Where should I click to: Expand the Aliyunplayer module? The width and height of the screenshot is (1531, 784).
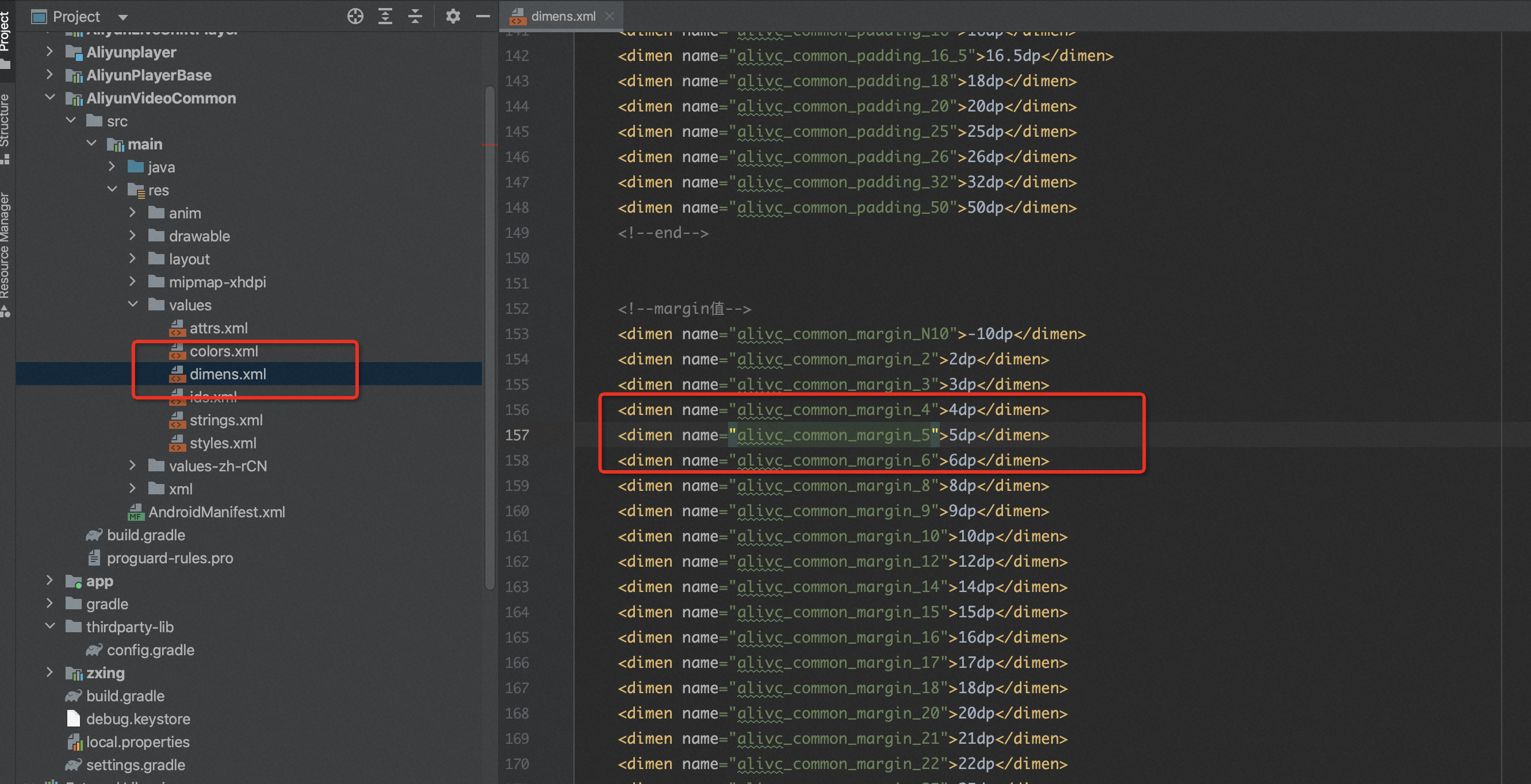click(50, 52)
